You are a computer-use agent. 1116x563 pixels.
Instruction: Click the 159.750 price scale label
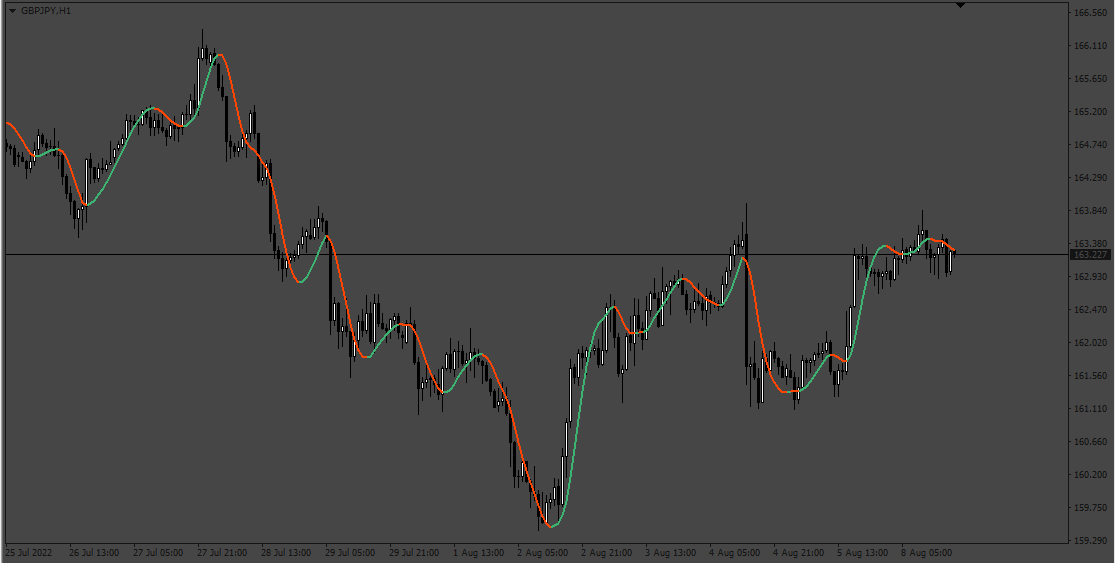tap(1090, 507)
